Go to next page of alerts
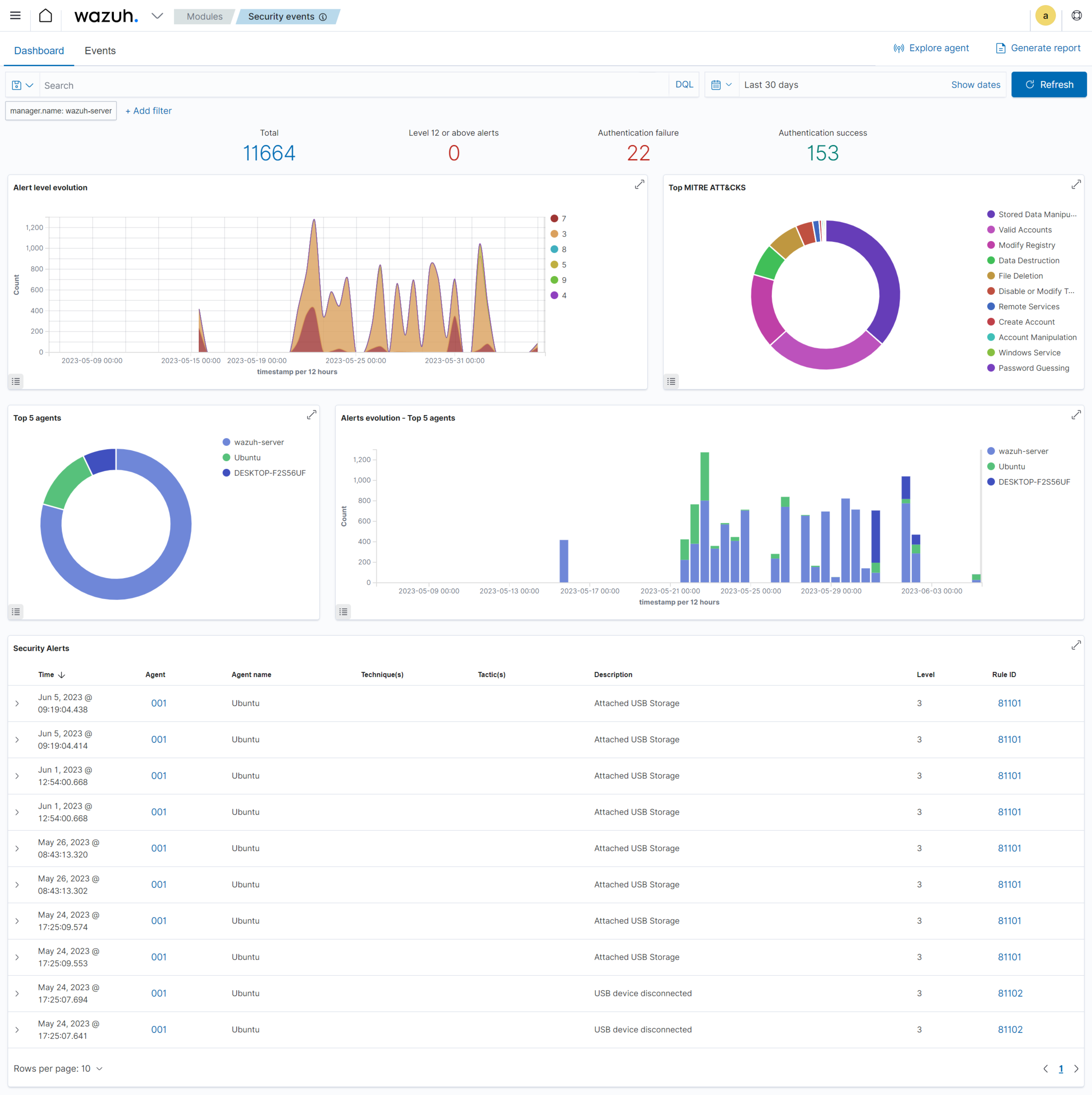The height and width of the screenshot is (1095, 1092). 1076,1068
